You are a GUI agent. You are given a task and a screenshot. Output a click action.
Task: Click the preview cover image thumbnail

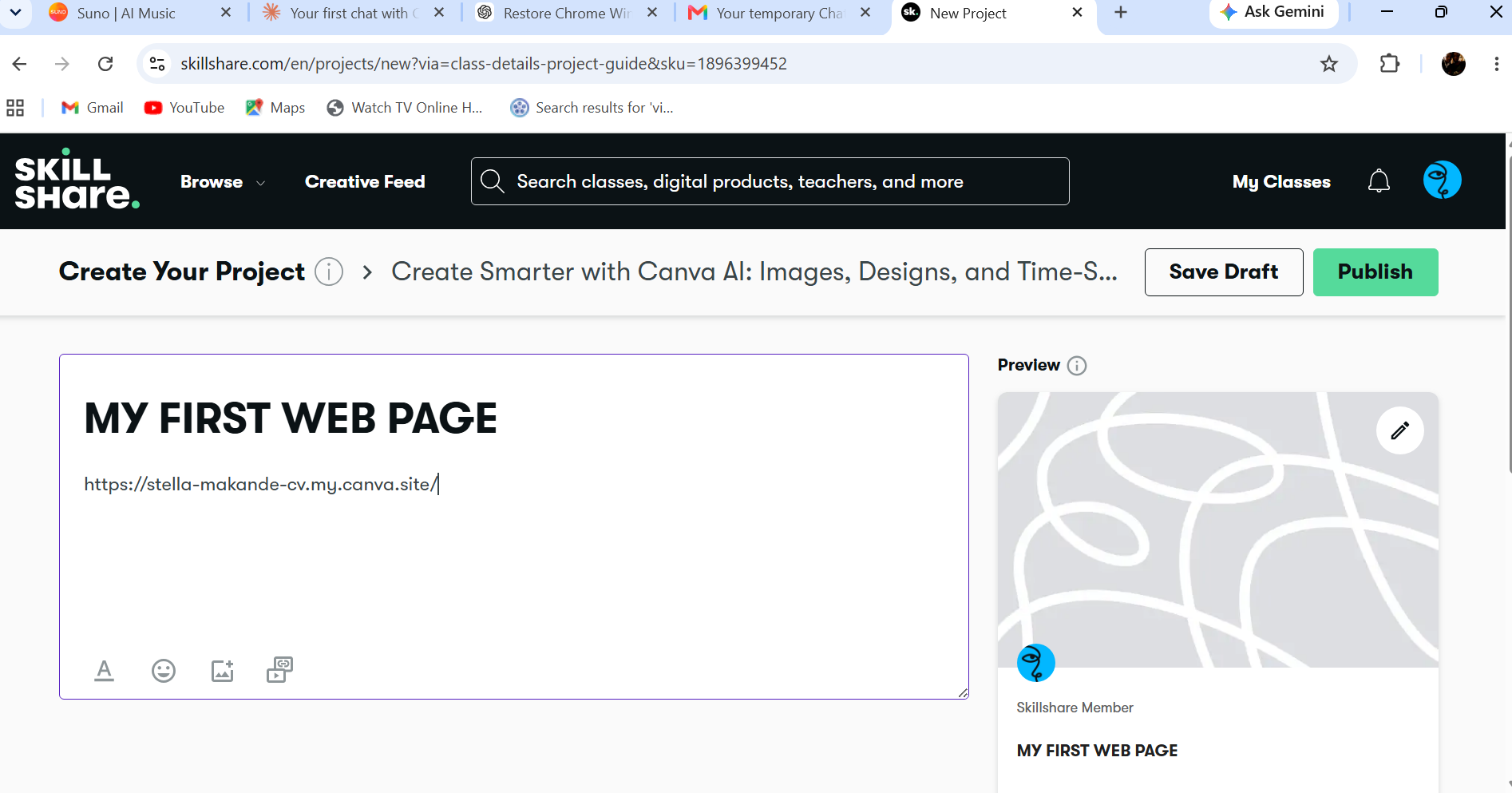tap(1217, 529)
